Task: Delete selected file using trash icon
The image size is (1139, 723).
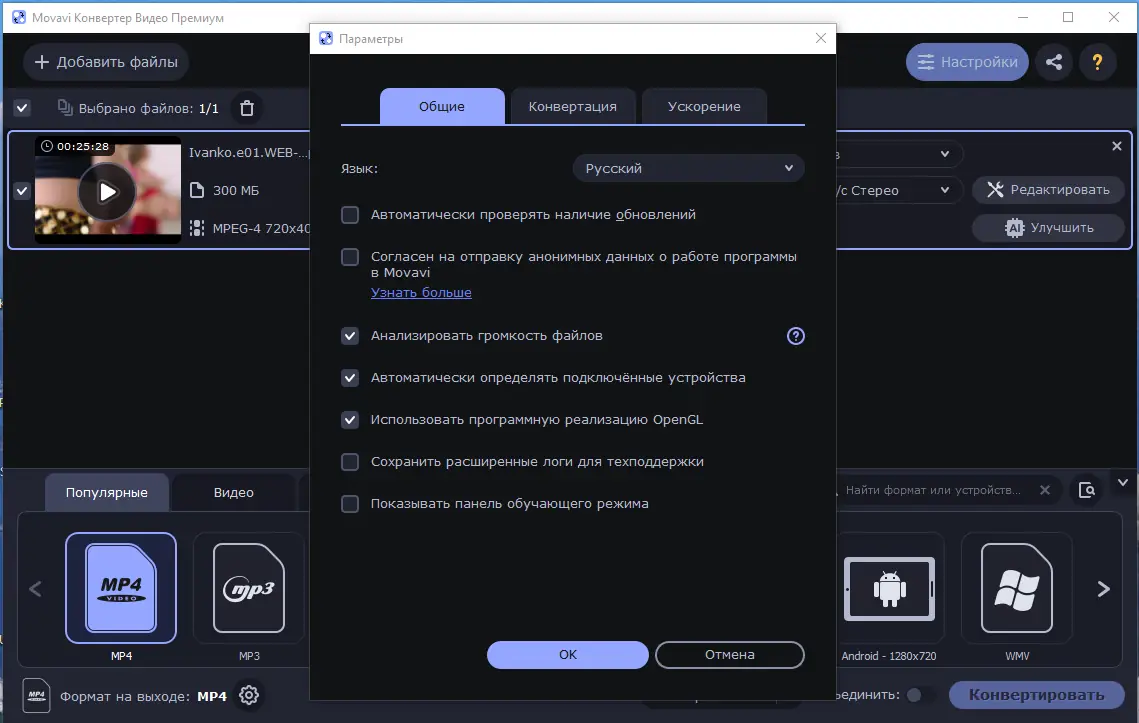Action: 246,108
